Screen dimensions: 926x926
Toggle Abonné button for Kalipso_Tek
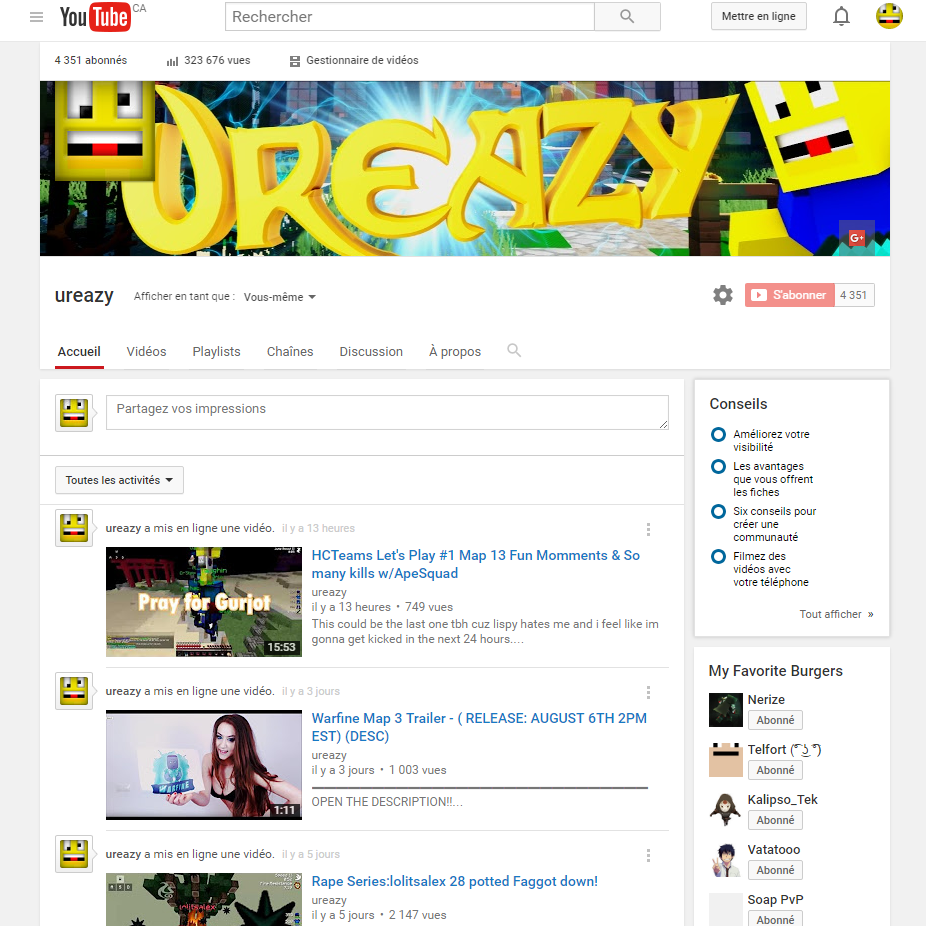(775, 820)
